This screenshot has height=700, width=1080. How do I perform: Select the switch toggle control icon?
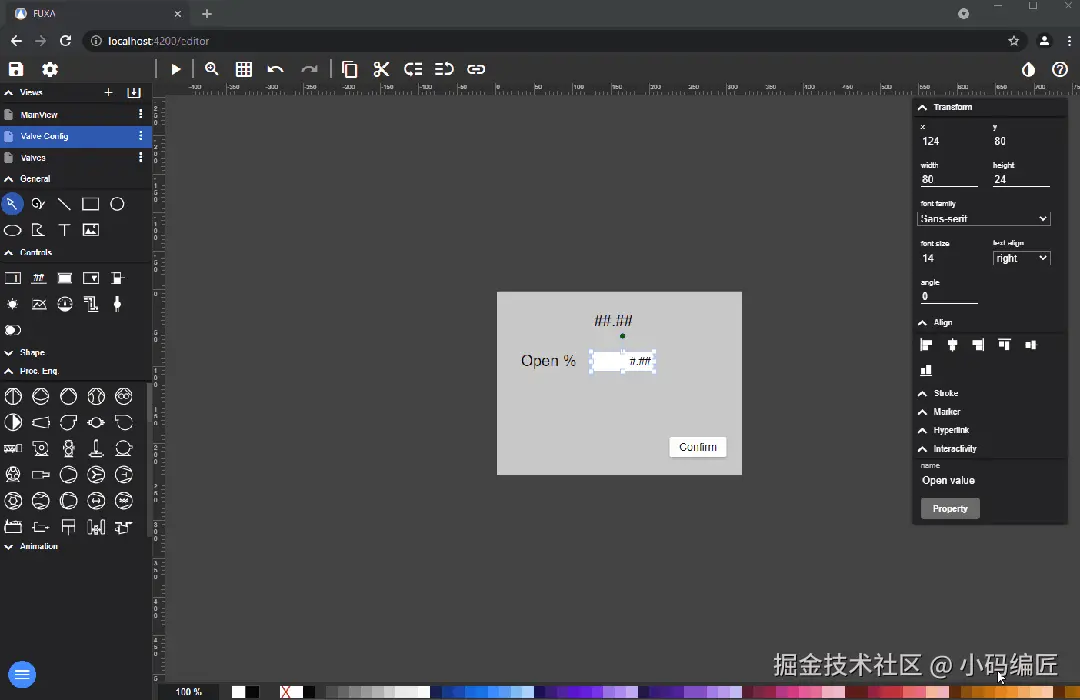(12, 330)
